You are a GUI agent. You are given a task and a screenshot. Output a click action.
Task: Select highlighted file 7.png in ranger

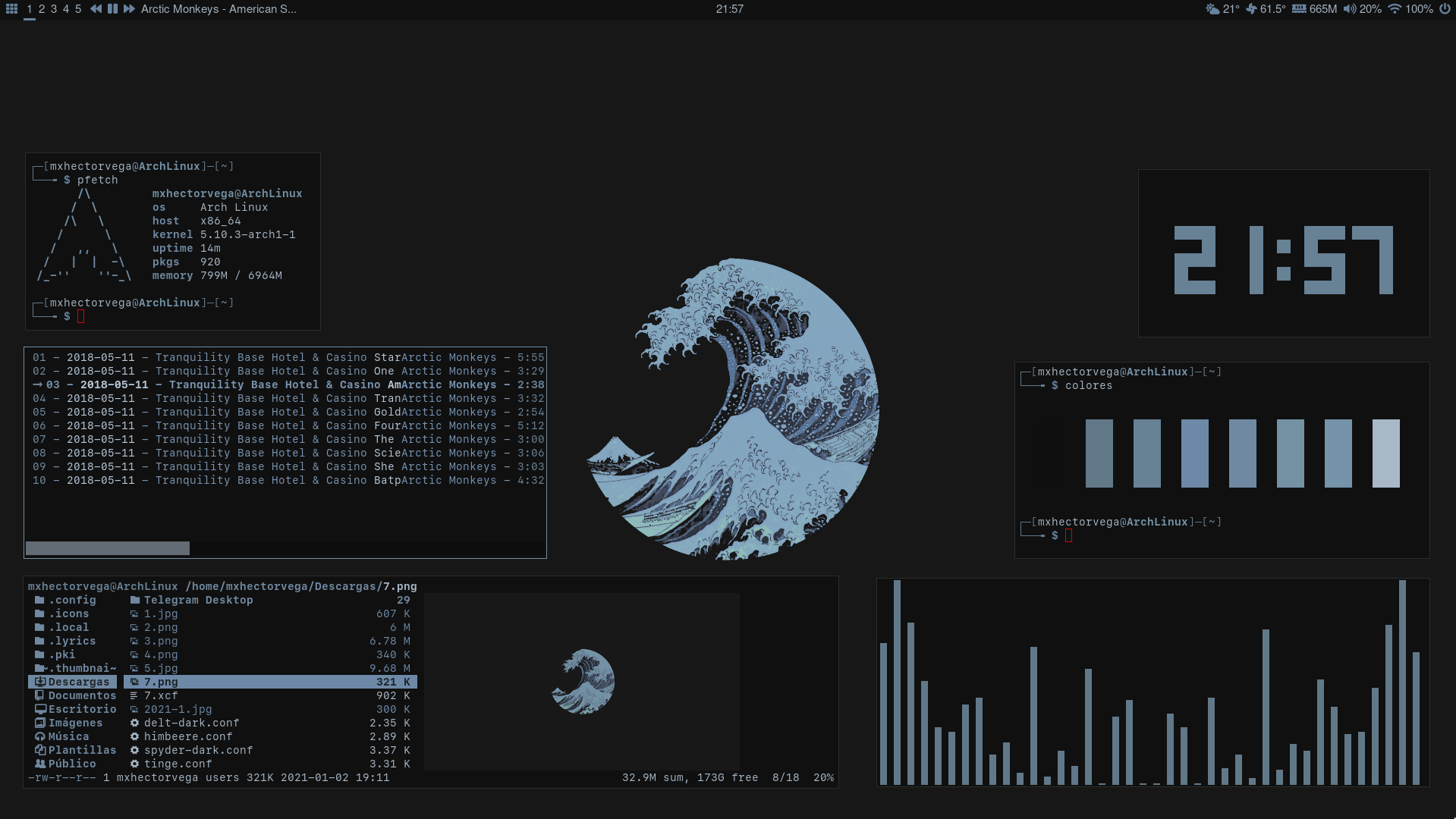click(x=270, y=682)
